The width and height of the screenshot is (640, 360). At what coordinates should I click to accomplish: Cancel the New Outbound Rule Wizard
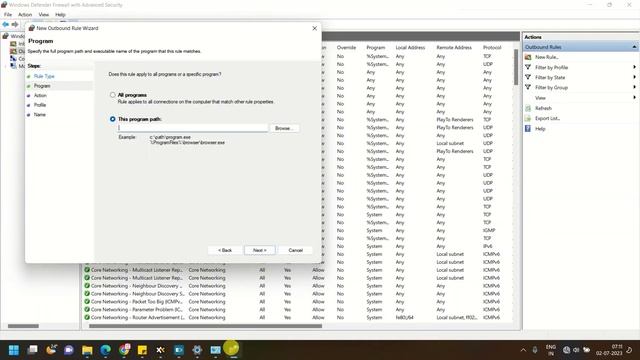(296, 250)
